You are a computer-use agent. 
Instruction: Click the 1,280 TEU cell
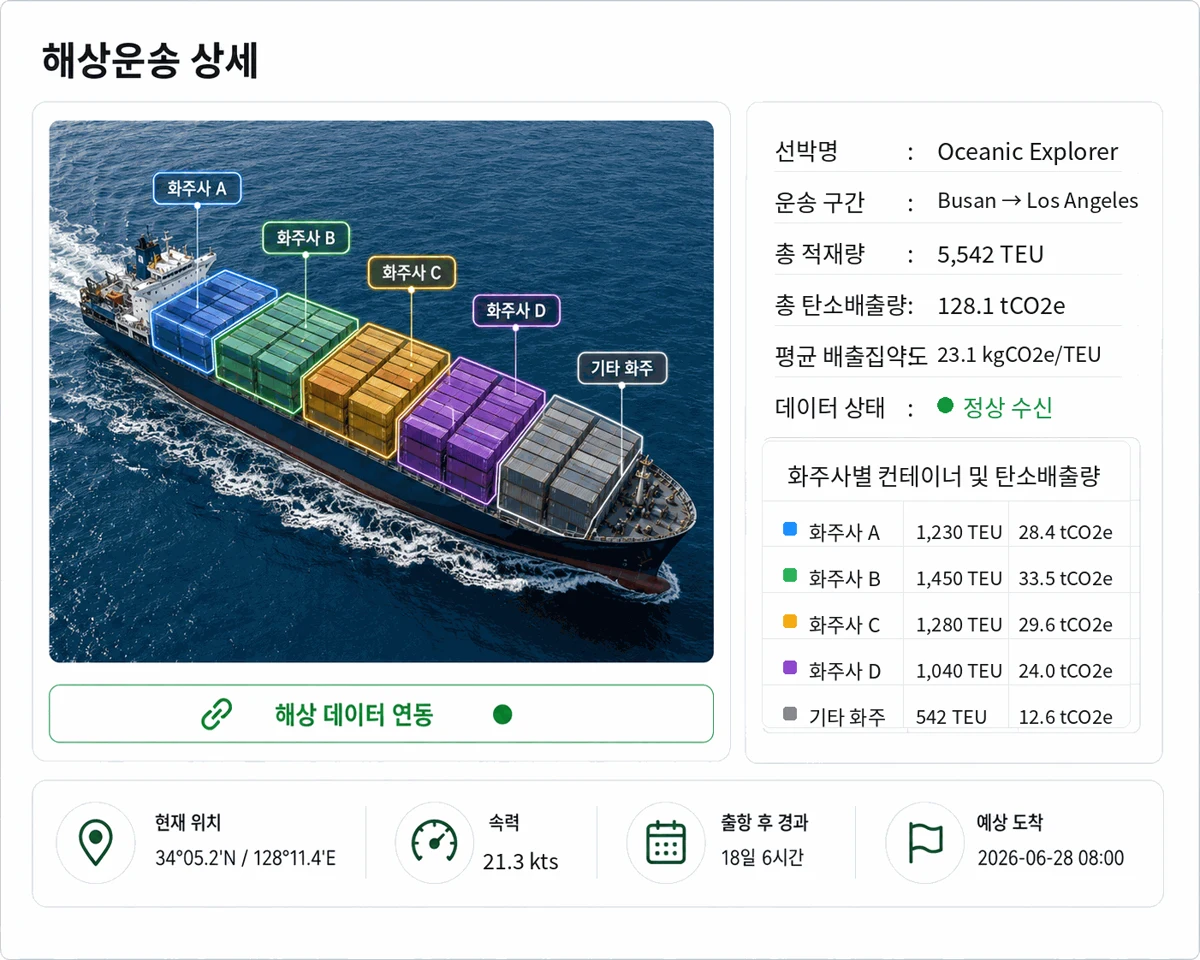point(958,624)
